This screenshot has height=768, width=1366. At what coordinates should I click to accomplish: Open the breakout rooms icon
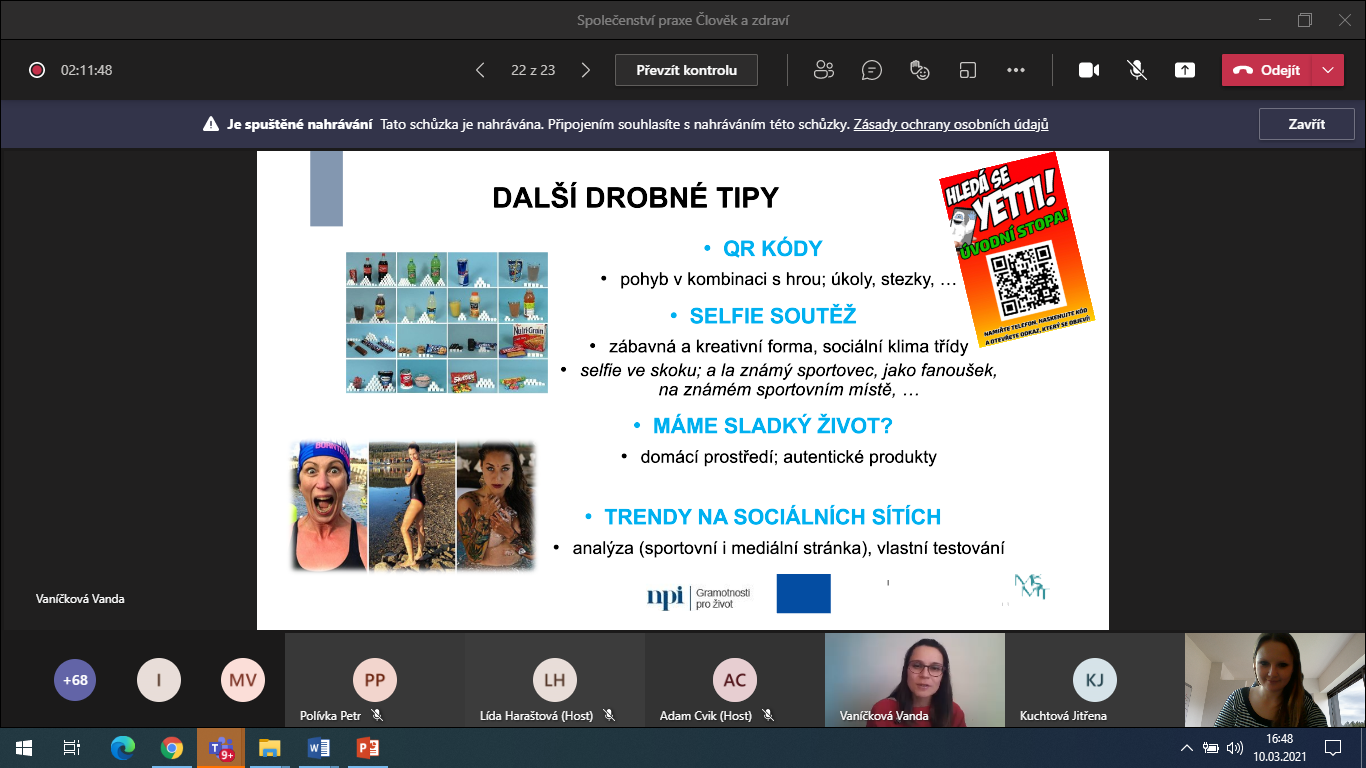coord(967,70)
